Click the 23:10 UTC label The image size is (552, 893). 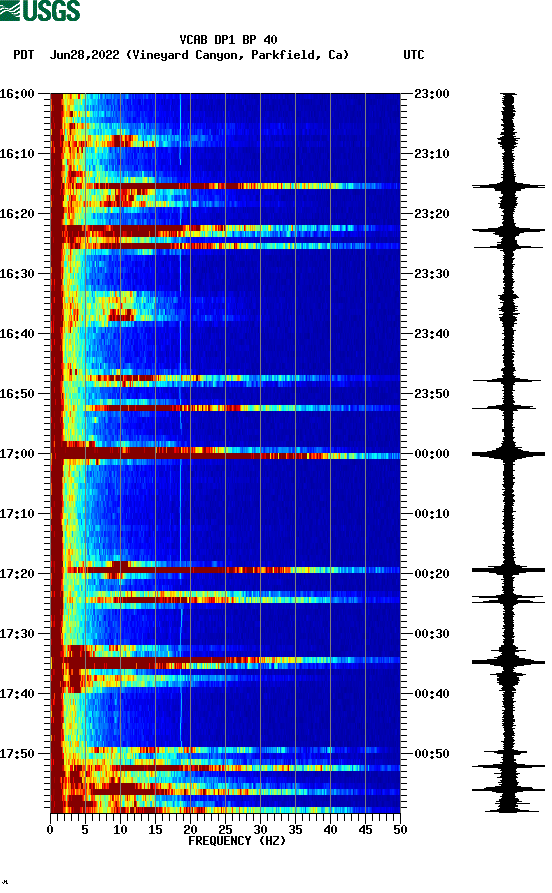pyautogui.click(x=432, y=154)
